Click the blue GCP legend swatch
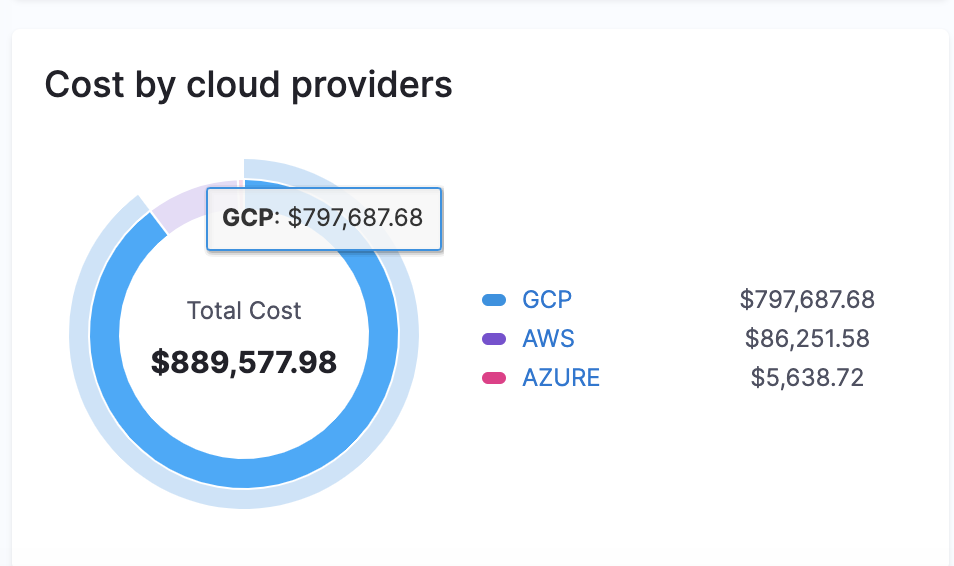The image size is (954, 566). click(x=494, y=299)
